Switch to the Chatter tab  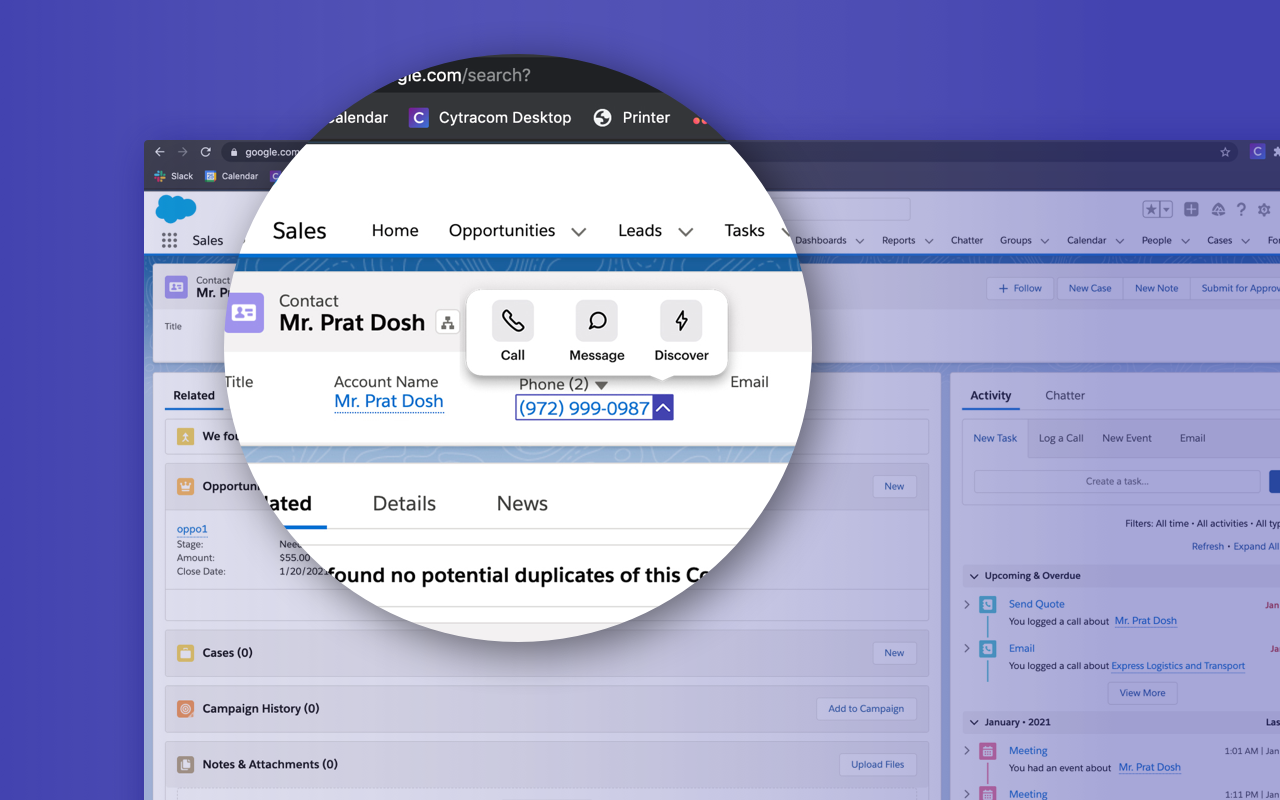(x=1064, y=395)
